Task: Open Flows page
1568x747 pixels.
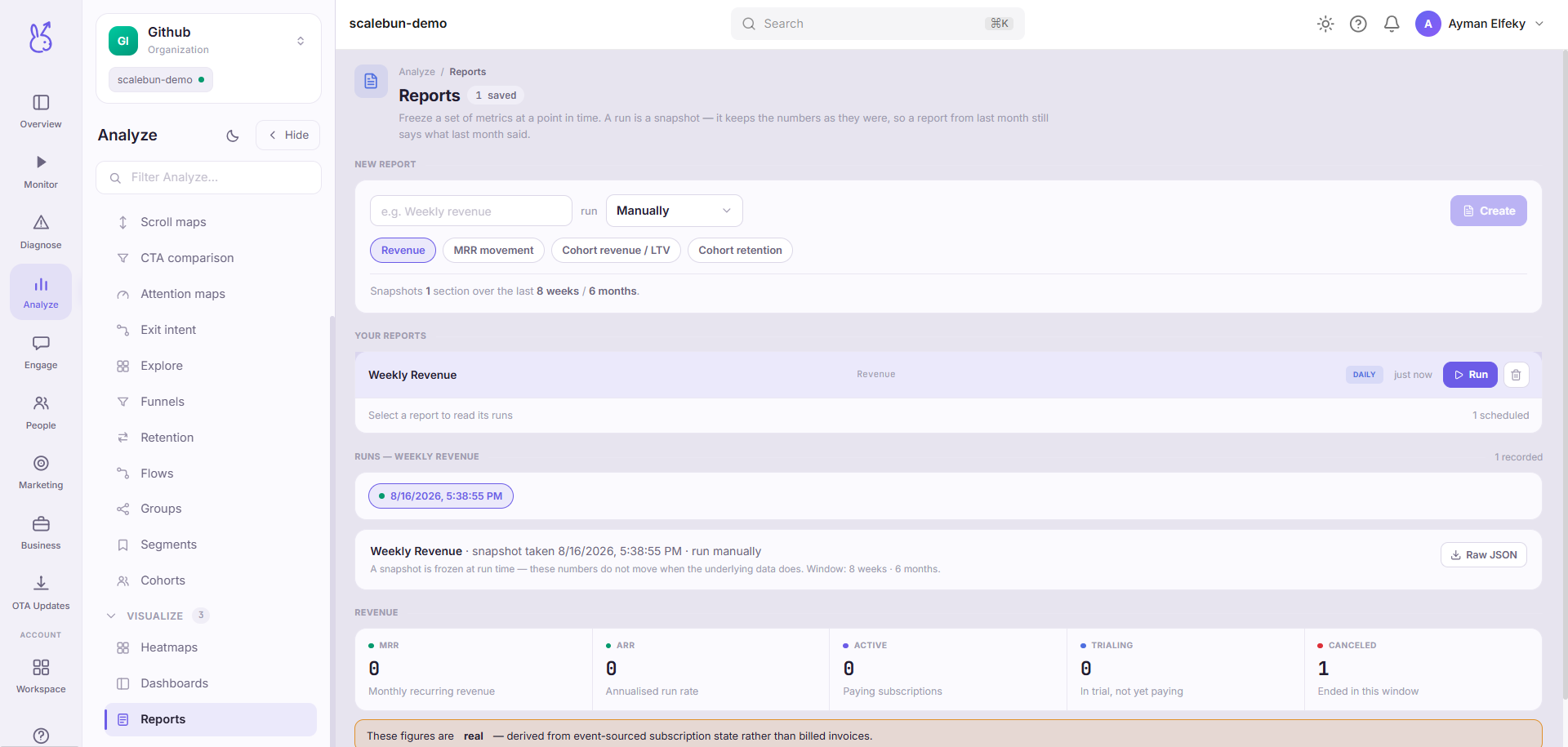Action: tap(211, 474)
